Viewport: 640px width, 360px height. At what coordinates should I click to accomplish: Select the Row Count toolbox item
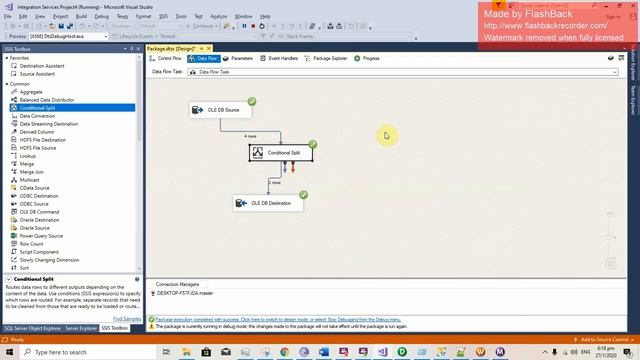point(31,244)
